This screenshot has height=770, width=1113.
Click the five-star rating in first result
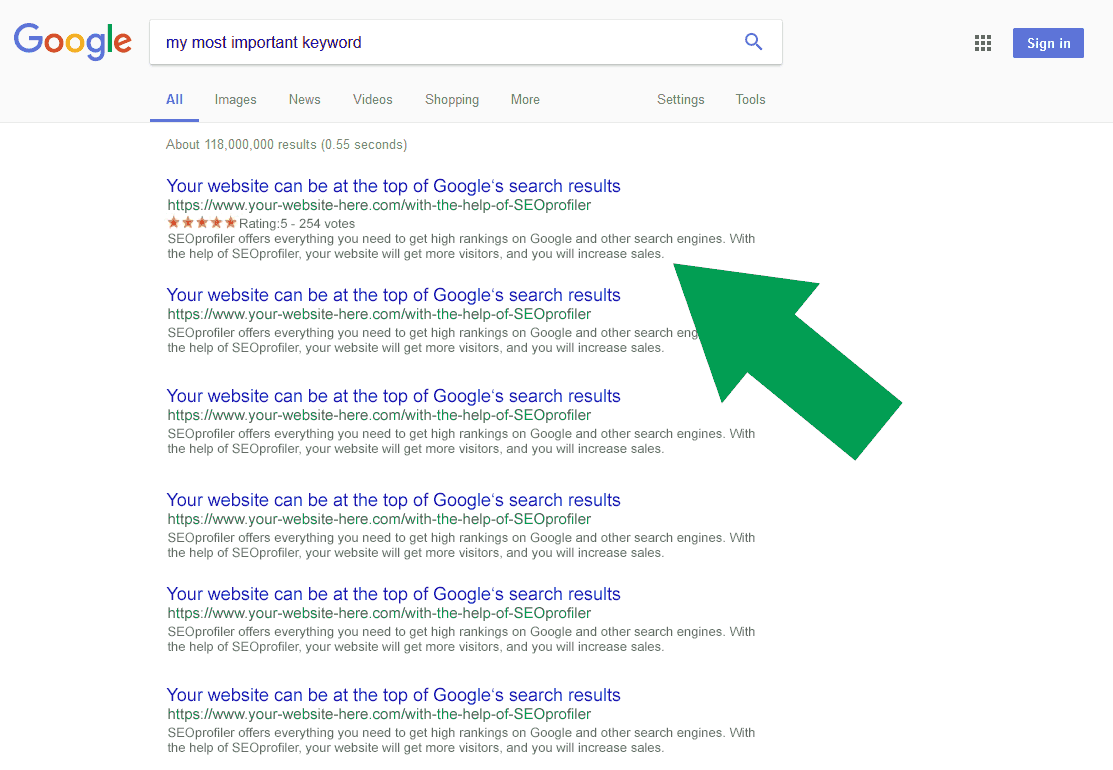point(202,223)
